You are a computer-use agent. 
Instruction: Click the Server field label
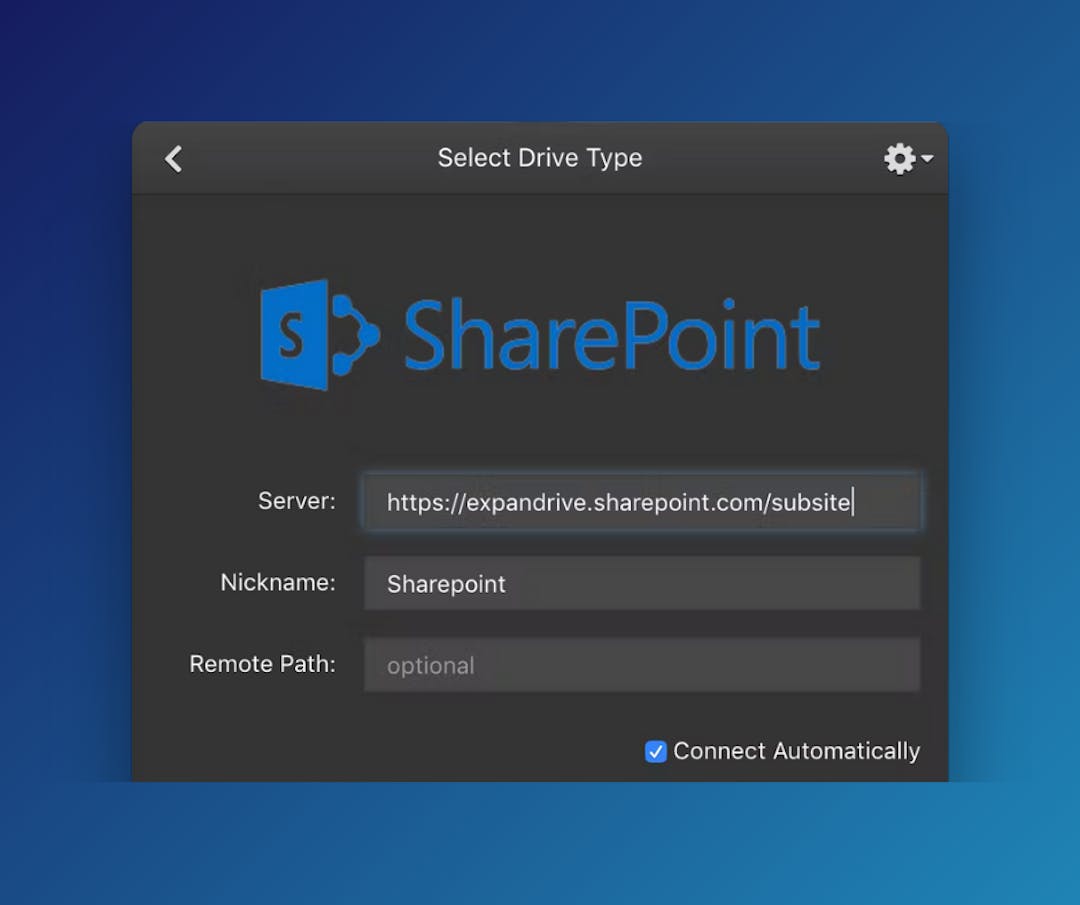click(296, 501)
